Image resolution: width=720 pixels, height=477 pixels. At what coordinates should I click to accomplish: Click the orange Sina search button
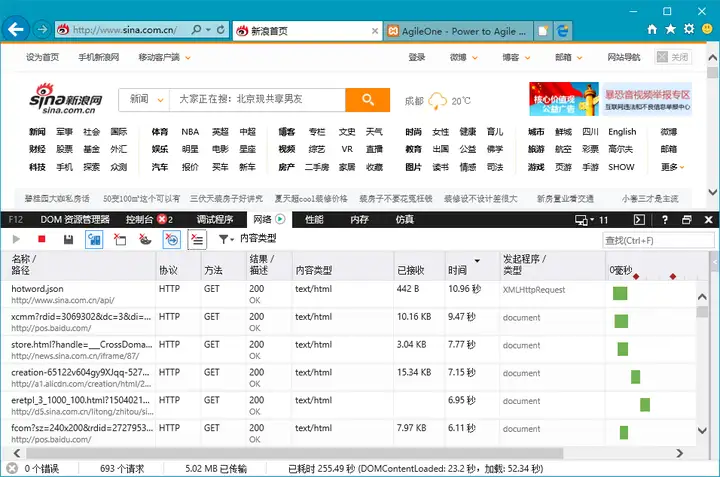click(367, 100)
